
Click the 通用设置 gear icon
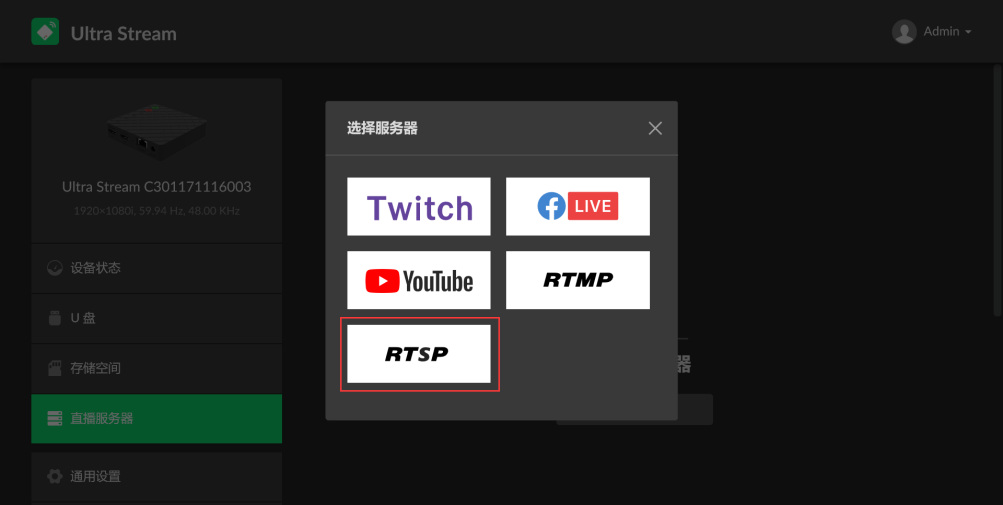point(55,476)
